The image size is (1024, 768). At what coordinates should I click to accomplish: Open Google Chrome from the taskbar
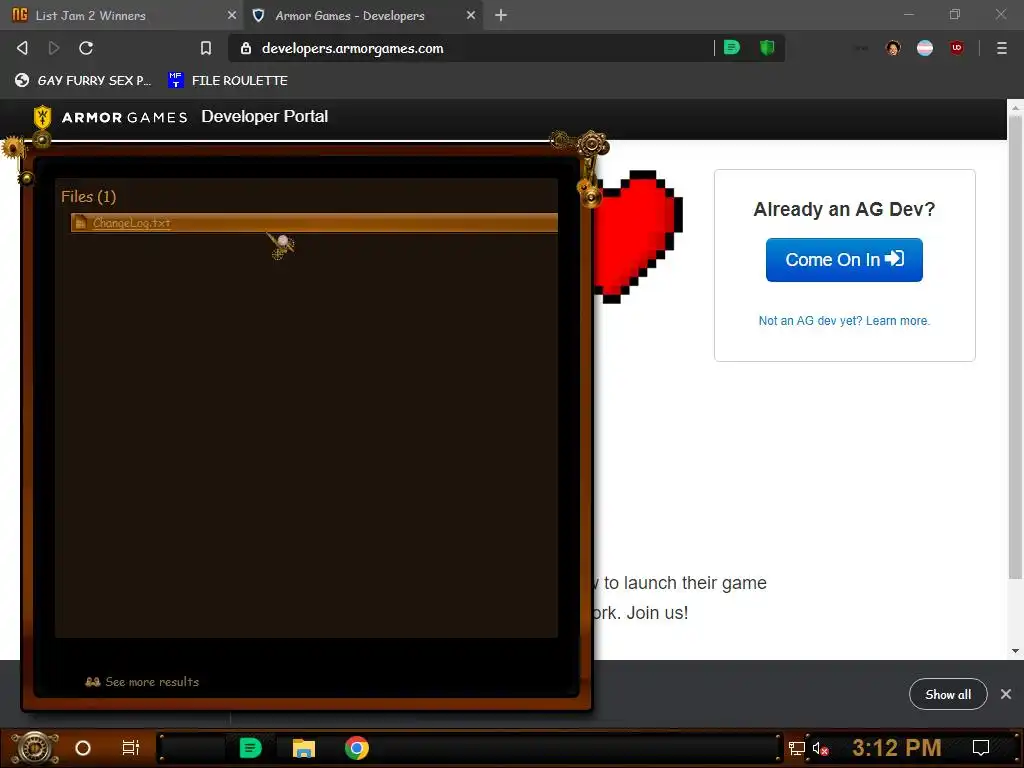tap(357, 748)
